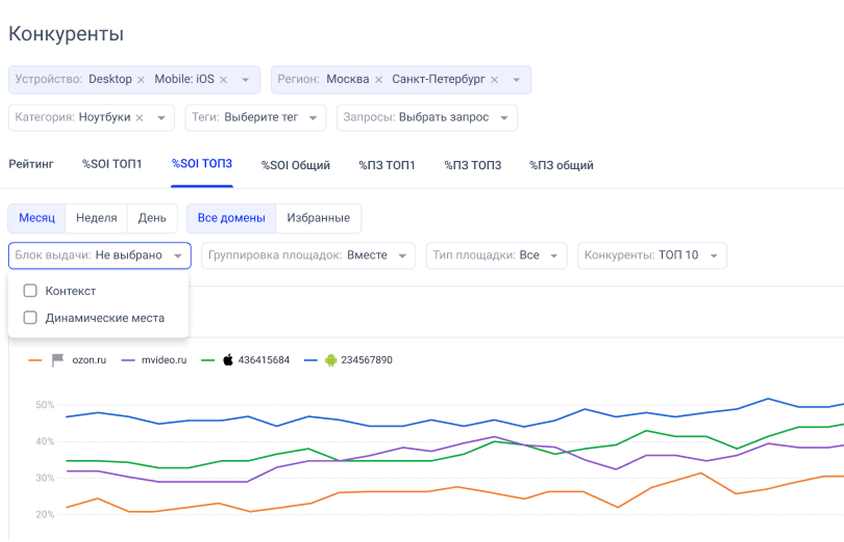Open the Запросы query selector
Image resolution: width=844 pixels, height=542 pixels.
coord(427,118)
